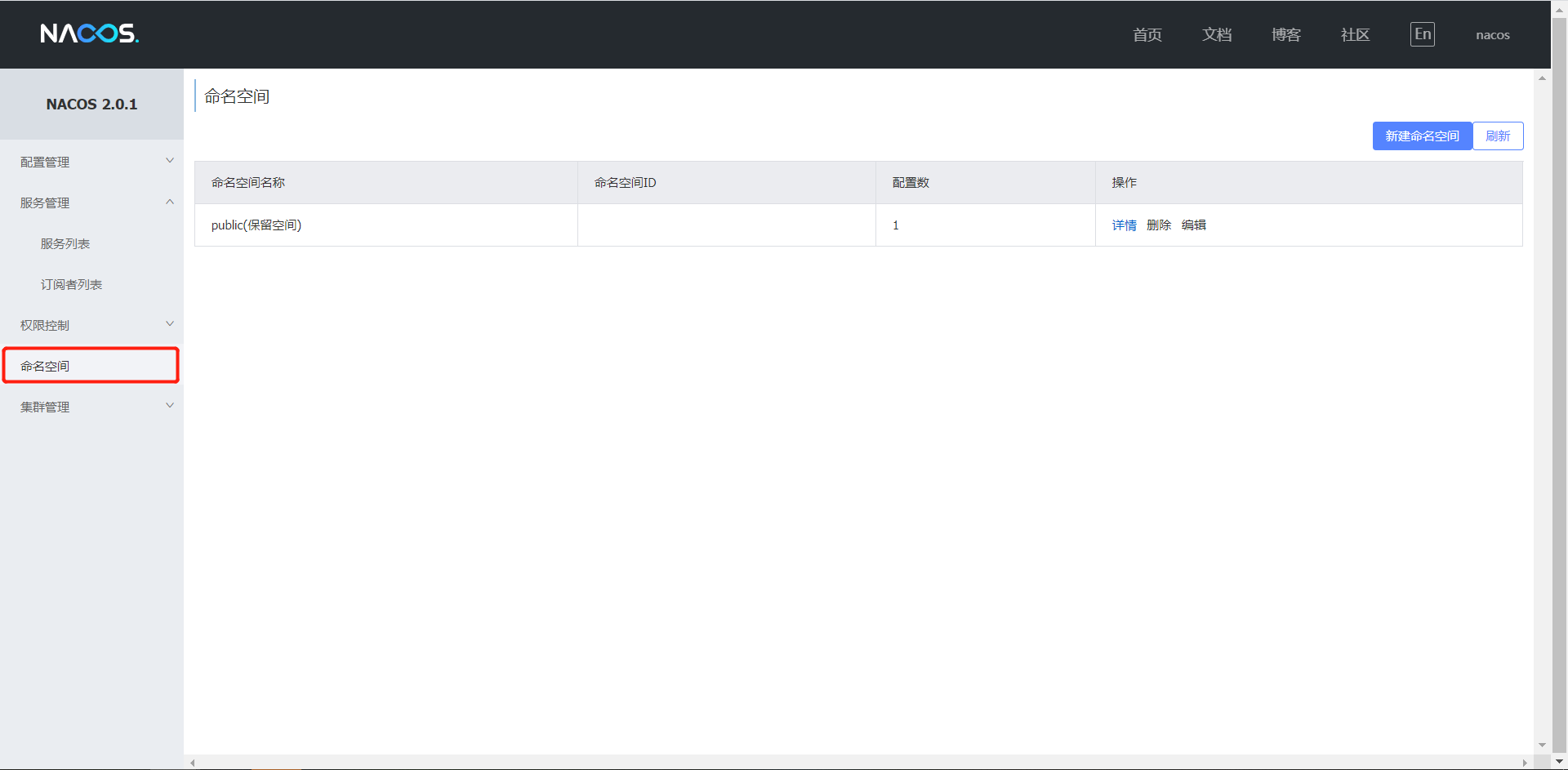The image size is (1568, 770).
Task: Open 首页 in the top navigation
Action: [1147, 34]
